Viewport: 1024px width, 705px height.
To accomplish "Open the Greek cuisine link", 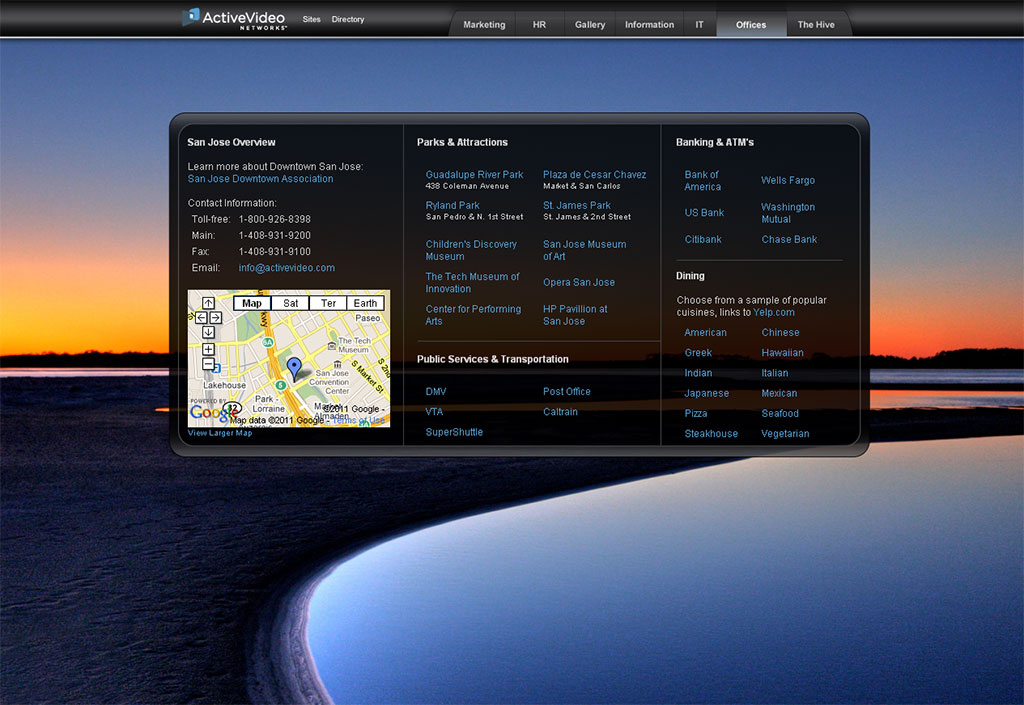I will point(698,352).
